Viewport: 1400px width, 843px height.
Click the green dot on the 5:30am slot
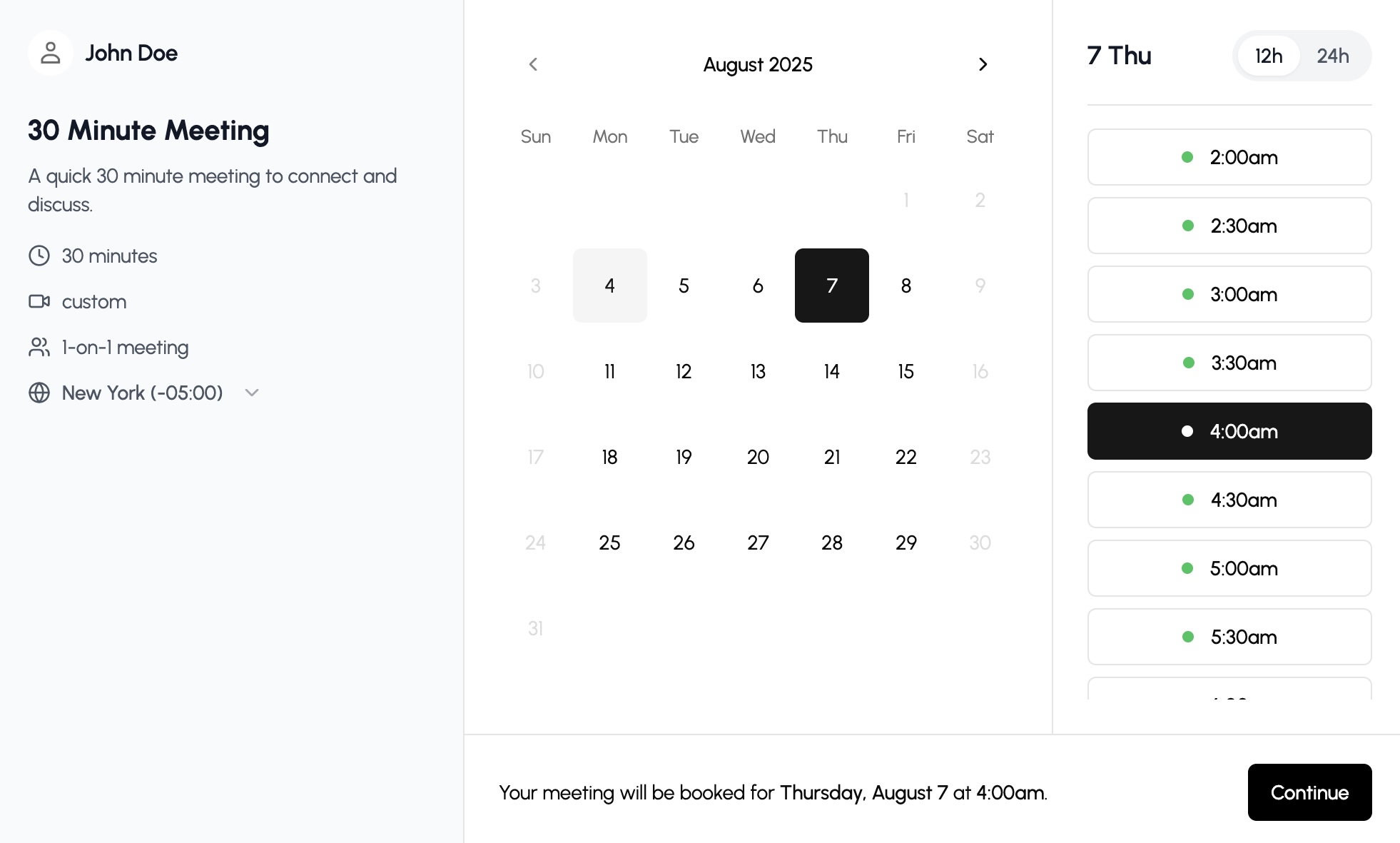1187,637
